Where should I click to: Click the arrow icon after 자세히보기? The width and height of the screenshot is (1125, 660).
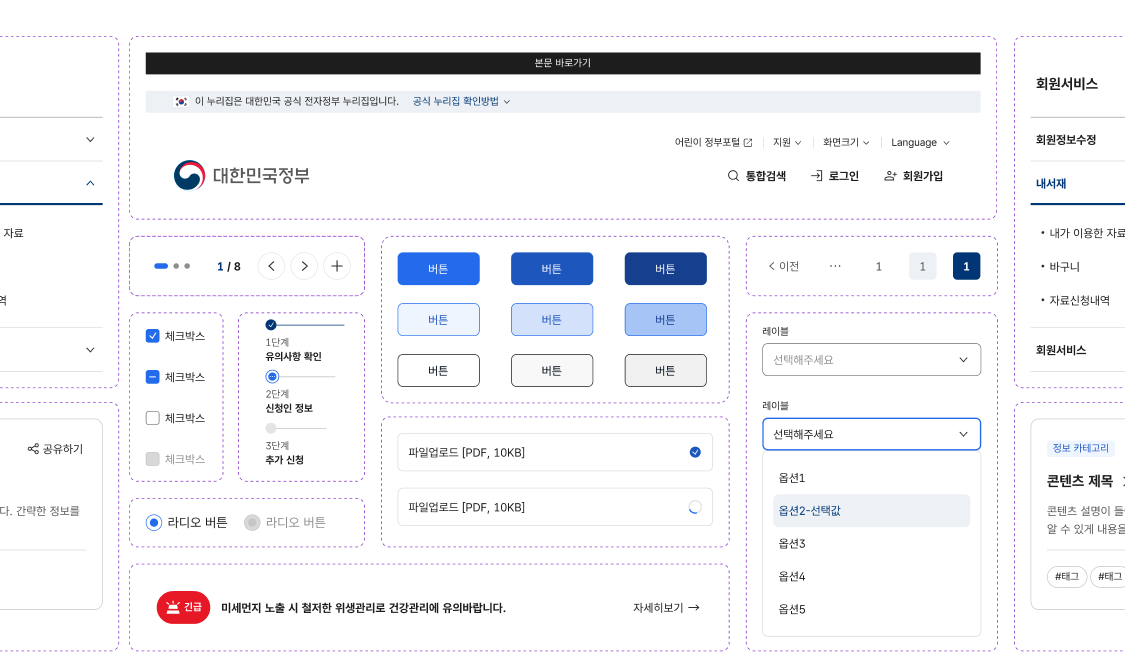point(694,608)
